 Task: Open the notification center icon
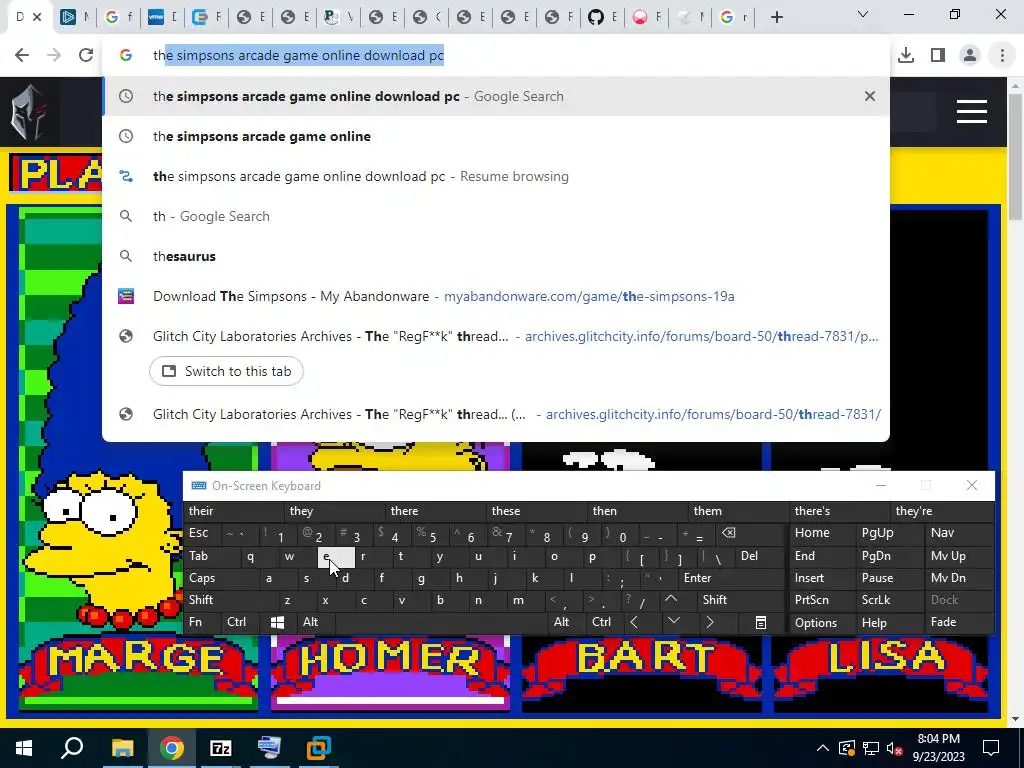[991, 748]
